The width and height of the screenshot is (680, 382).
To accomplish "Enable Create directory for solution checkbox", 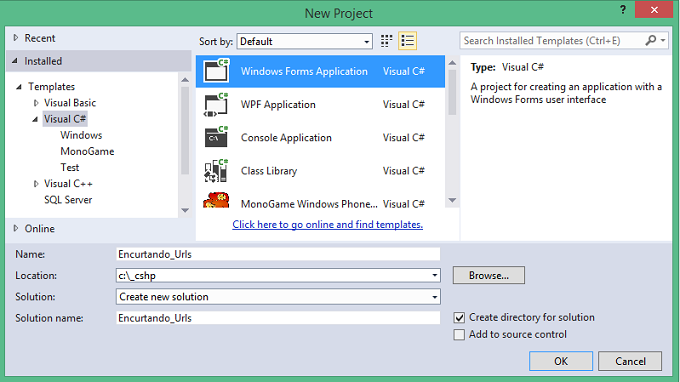I will 459,317.
